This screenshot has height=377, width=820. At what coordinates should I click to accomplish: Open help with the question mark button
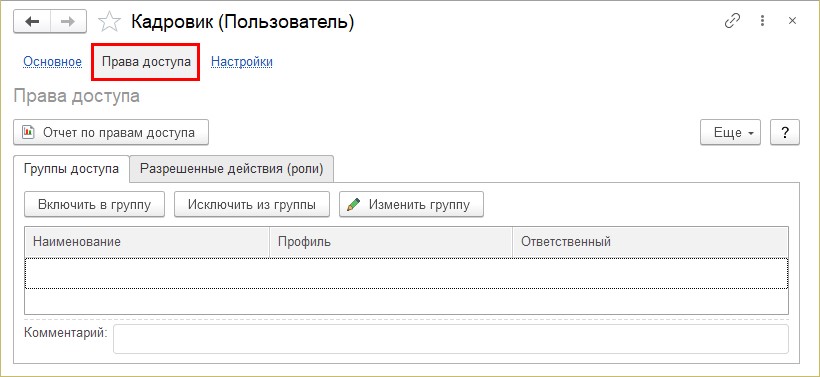[x=785, y=132]
